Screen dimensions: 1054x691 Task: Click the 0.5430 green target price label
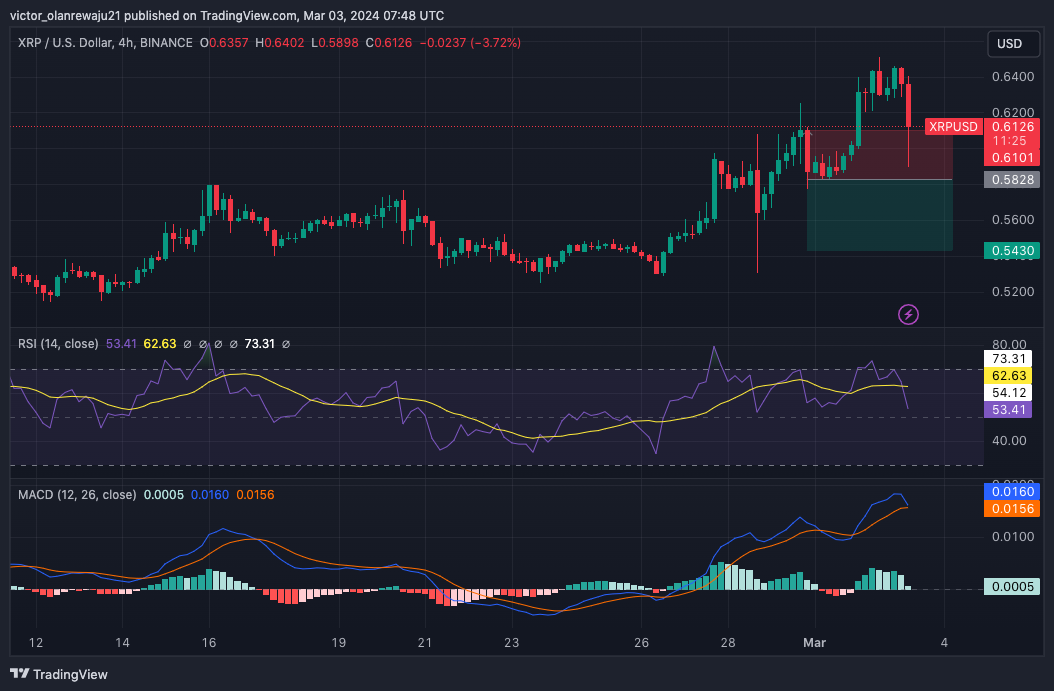1012,251
